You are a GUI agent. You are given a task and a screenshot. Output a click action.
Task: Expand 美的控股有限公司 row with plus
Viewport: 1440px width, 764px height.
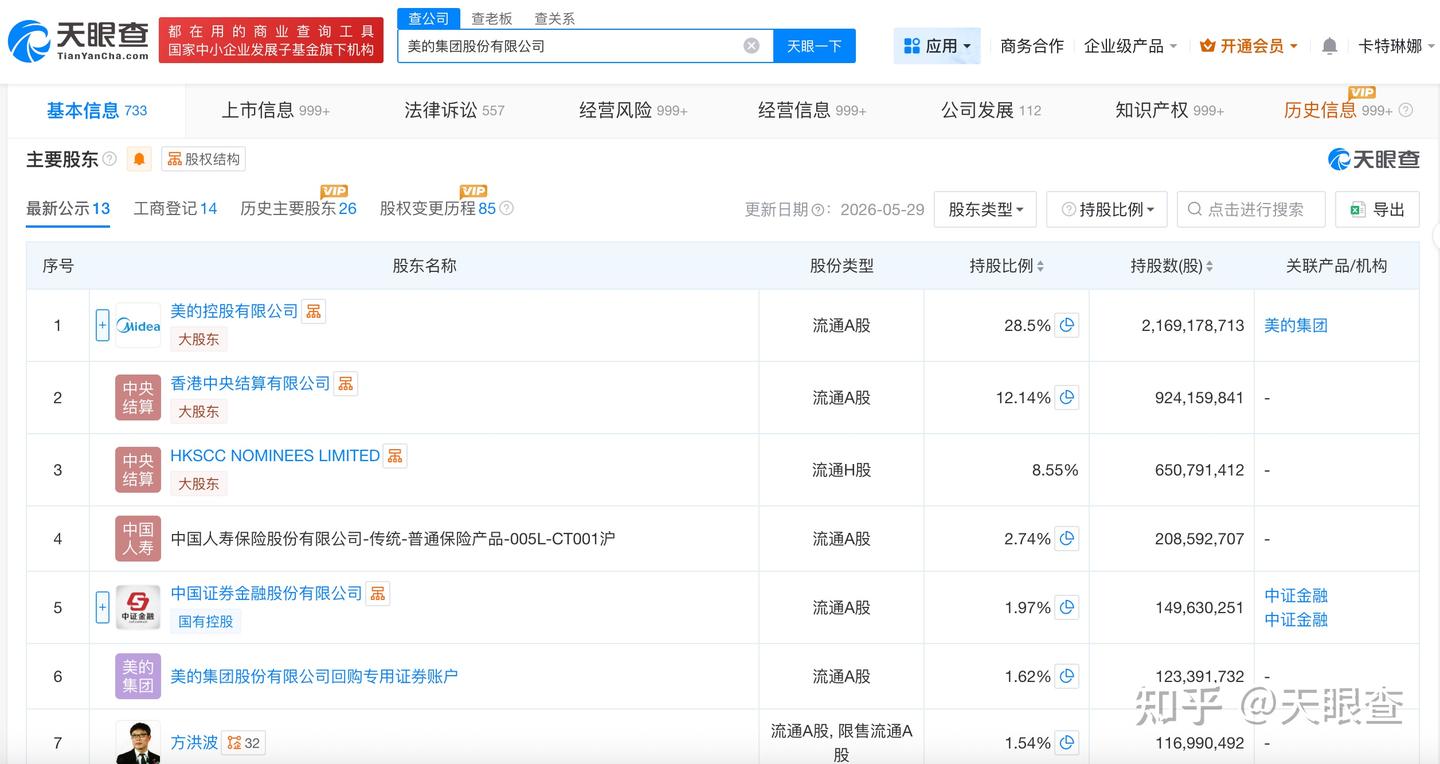click(102, 325)
